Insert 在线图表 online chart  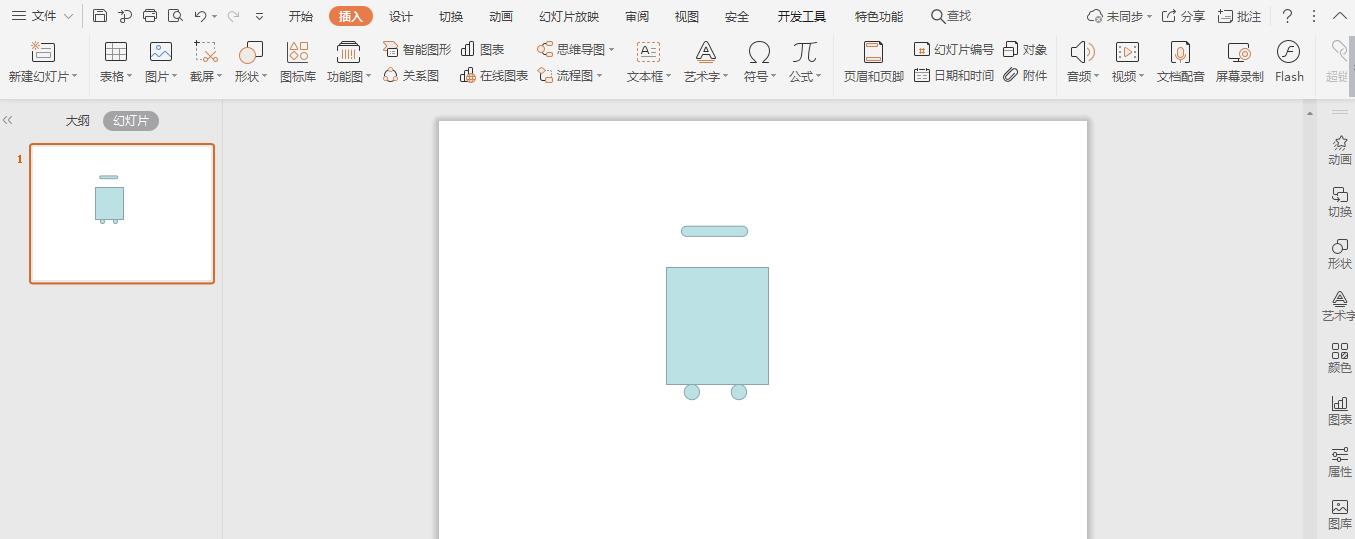pyautogui.click(x=494, y=75)
